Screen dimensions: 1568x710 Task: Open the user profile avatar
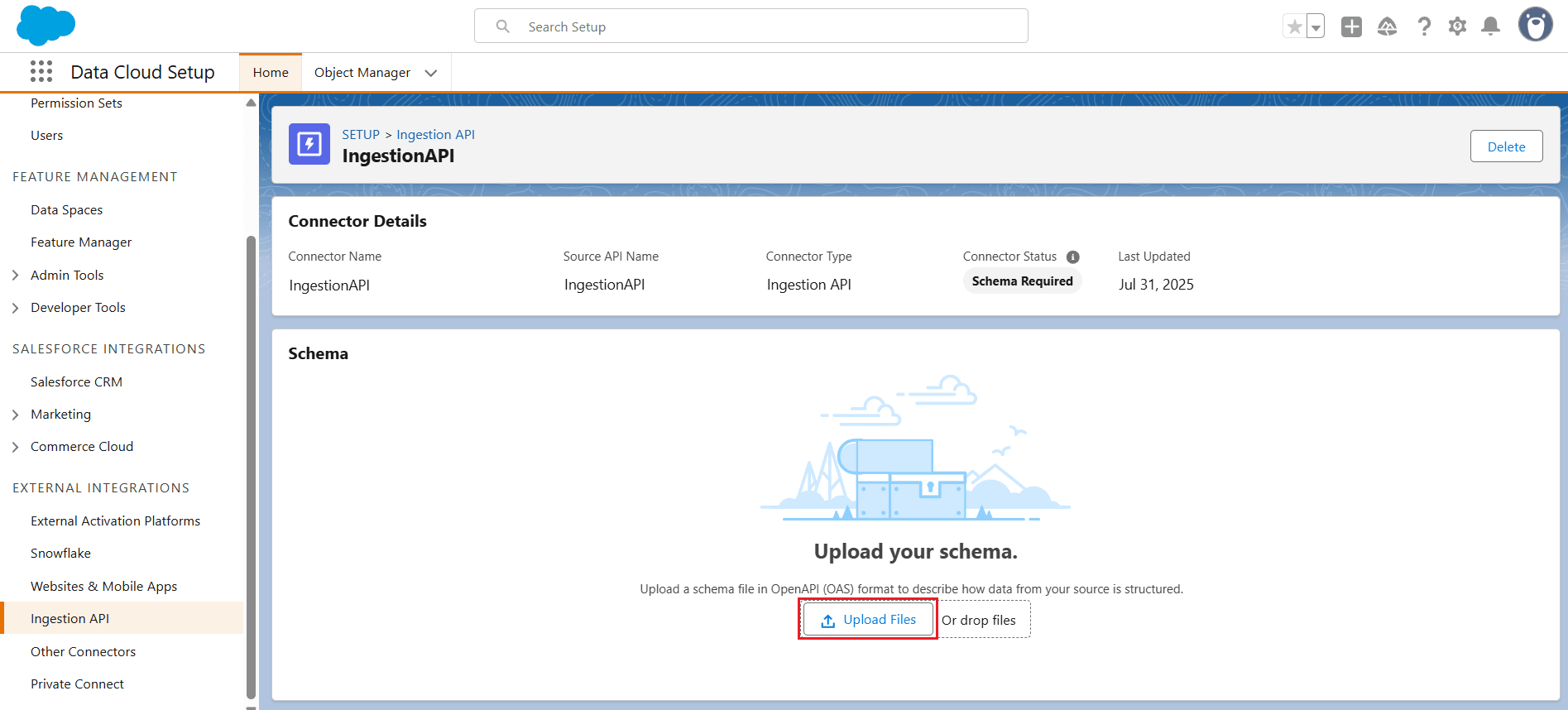point(1535,25)
